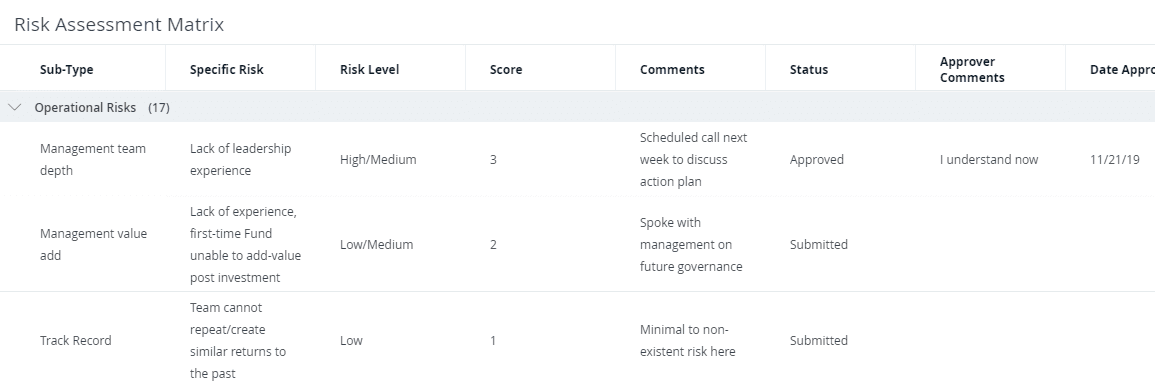Collapse the Operational Risks group chevron
Screen dimensions: 1155x387
point(14,108)
